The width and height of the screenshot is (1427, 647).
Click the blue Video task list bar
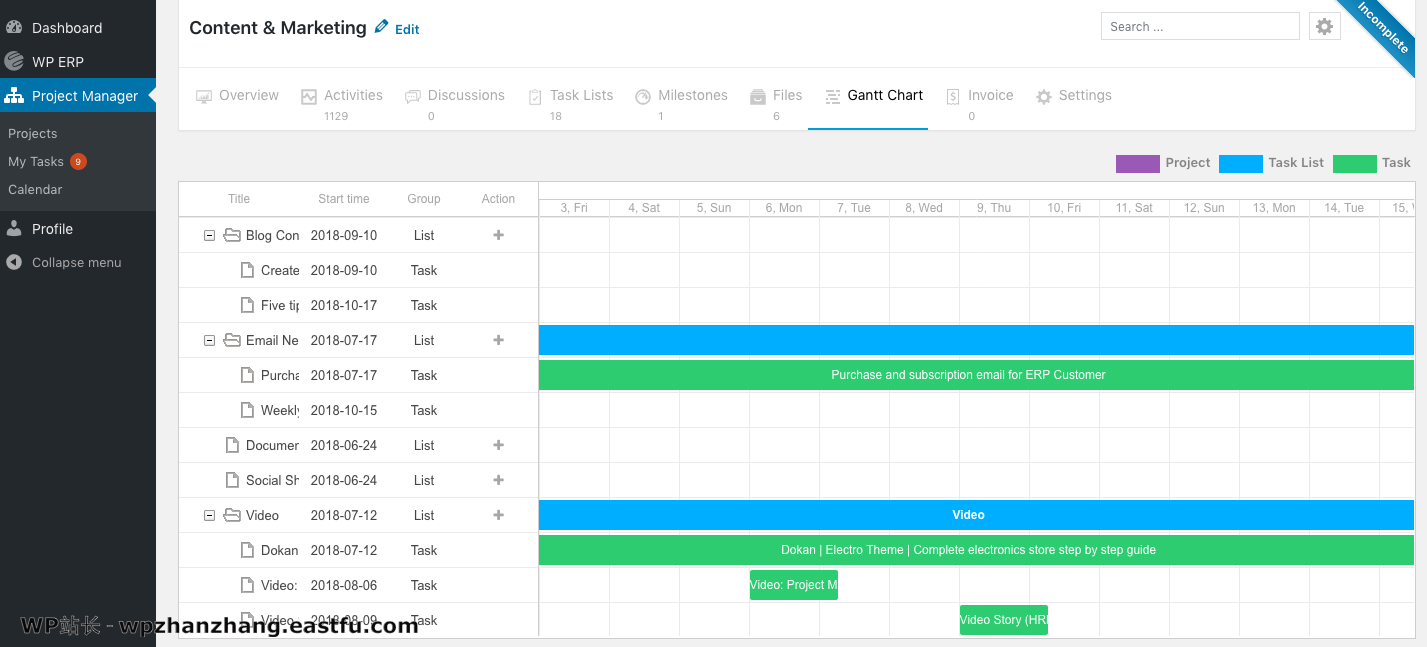pyautogui.click(x=968, y=515)
